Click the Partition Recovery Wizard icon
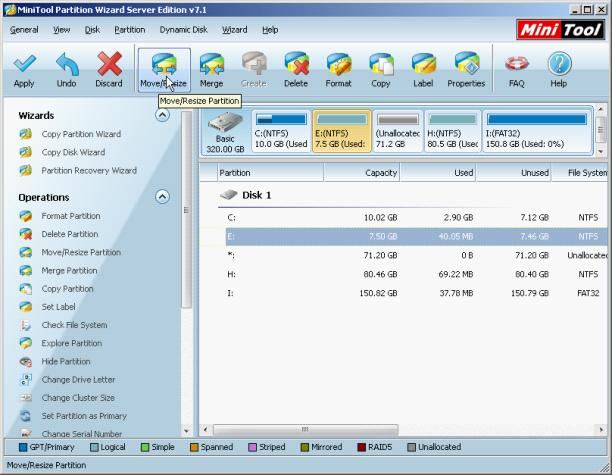This screenshot has width=612, height=475. 26,171
